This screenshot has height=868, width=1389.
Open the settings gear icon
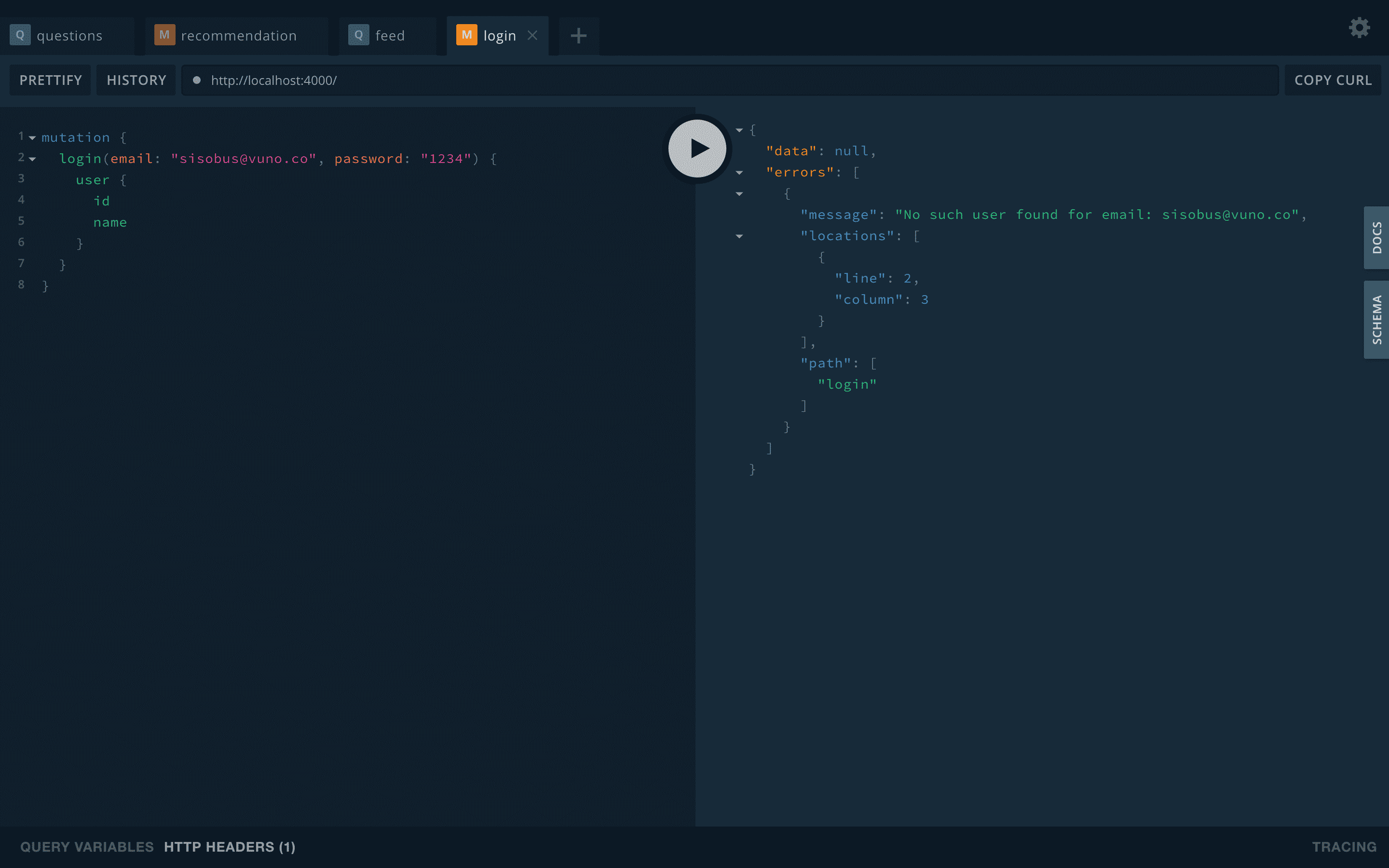1359,27
